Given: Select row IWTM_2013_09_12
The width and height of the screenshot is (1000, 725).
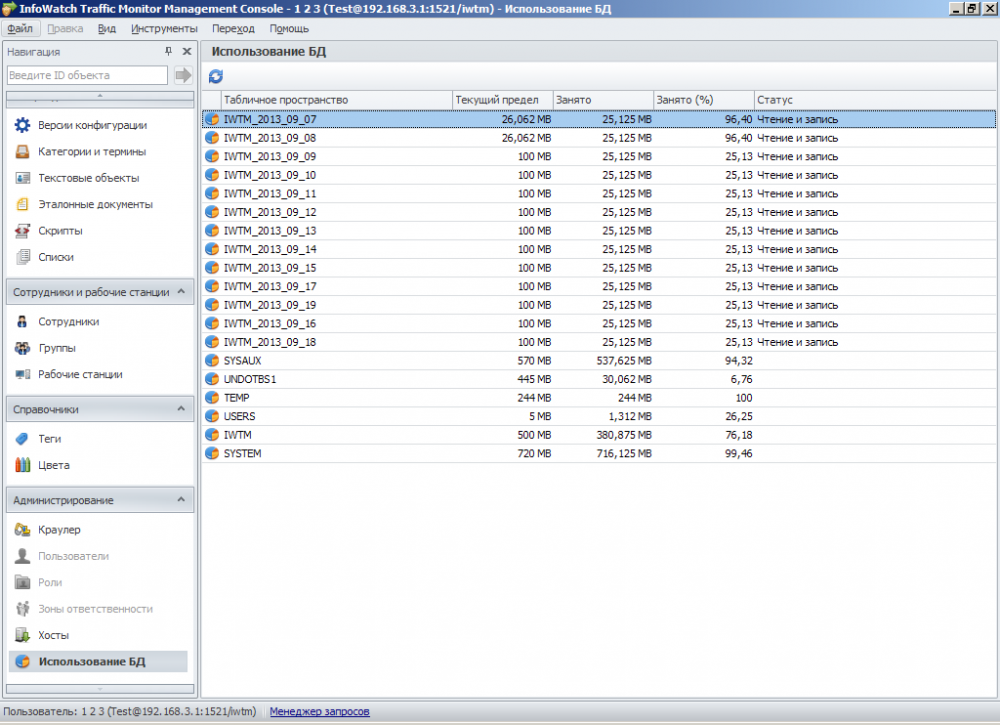Looking at the screenshot, I should pyautogui.click(x=599, y=212).
